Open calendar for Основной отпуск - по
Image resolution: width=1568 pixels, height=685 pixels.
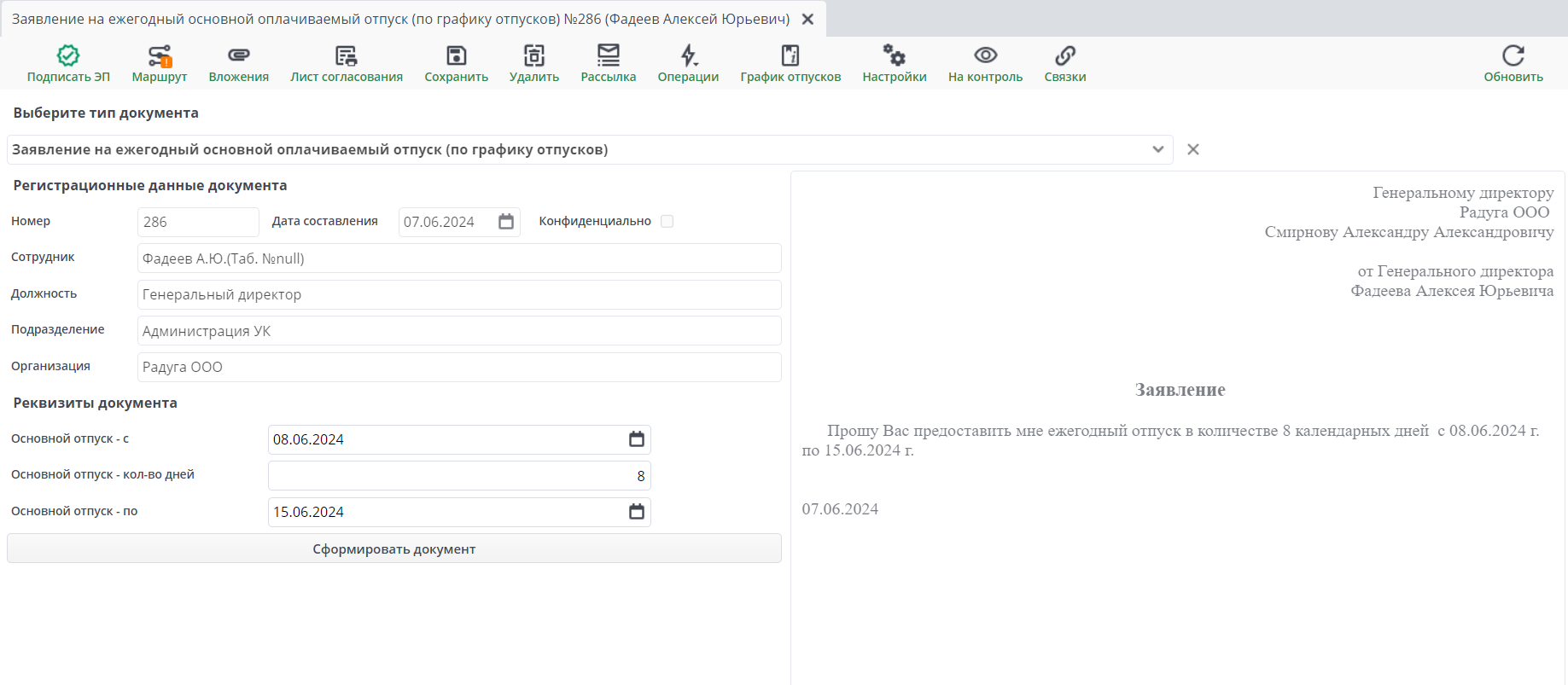(637, 512)
